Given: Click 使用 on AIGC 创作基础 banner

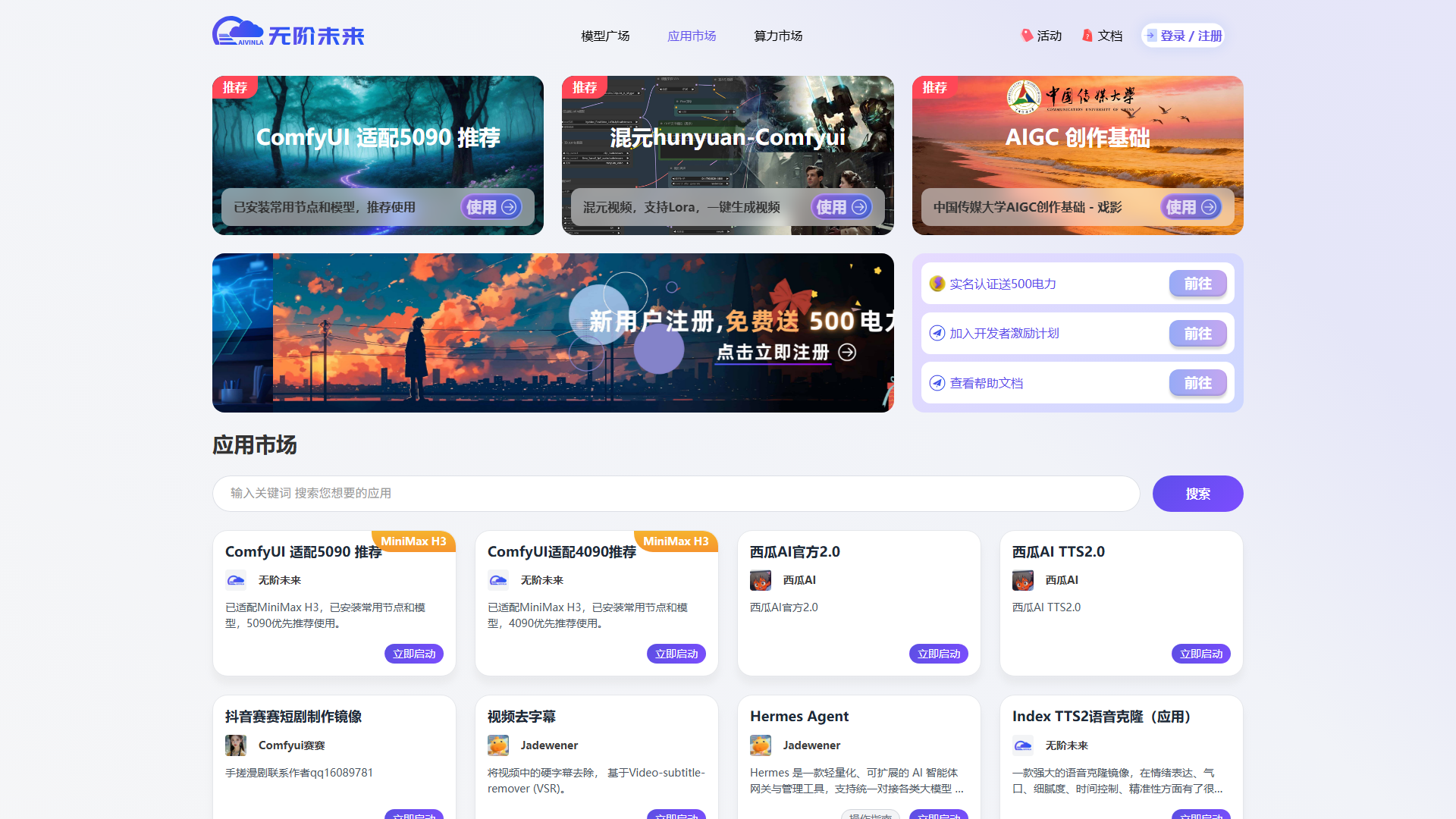Looking at the screenshot, I should click(x=1191, y=207).
